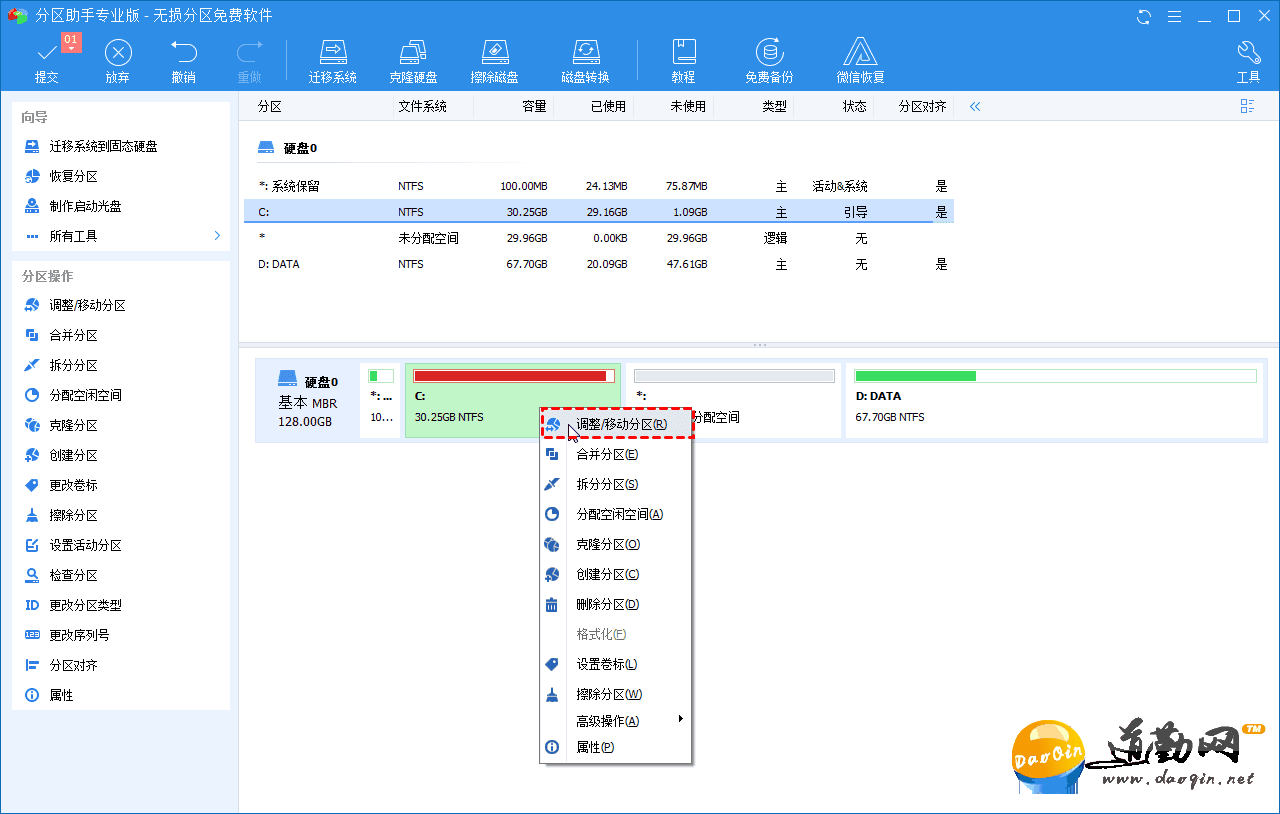
Task: Select the 未分配空间 table row
Action: click(599, 238)
